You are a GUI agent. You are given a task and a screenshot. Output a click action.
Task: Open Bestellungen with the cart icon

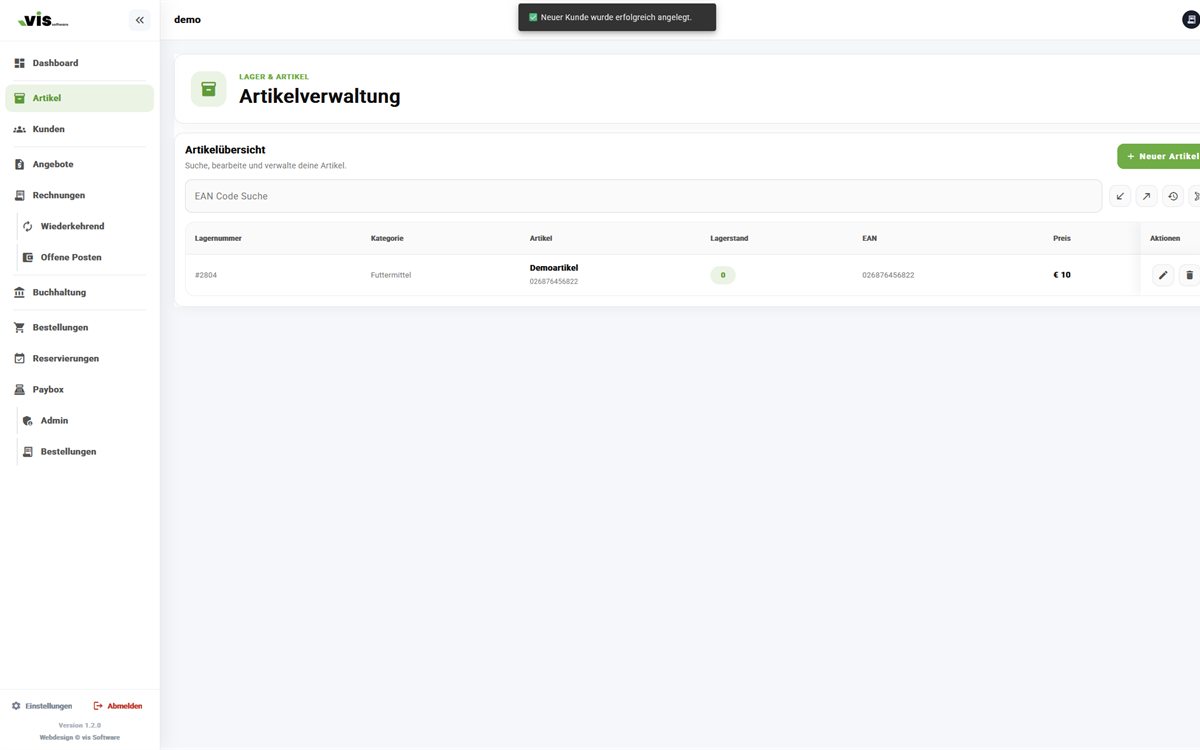80,327
